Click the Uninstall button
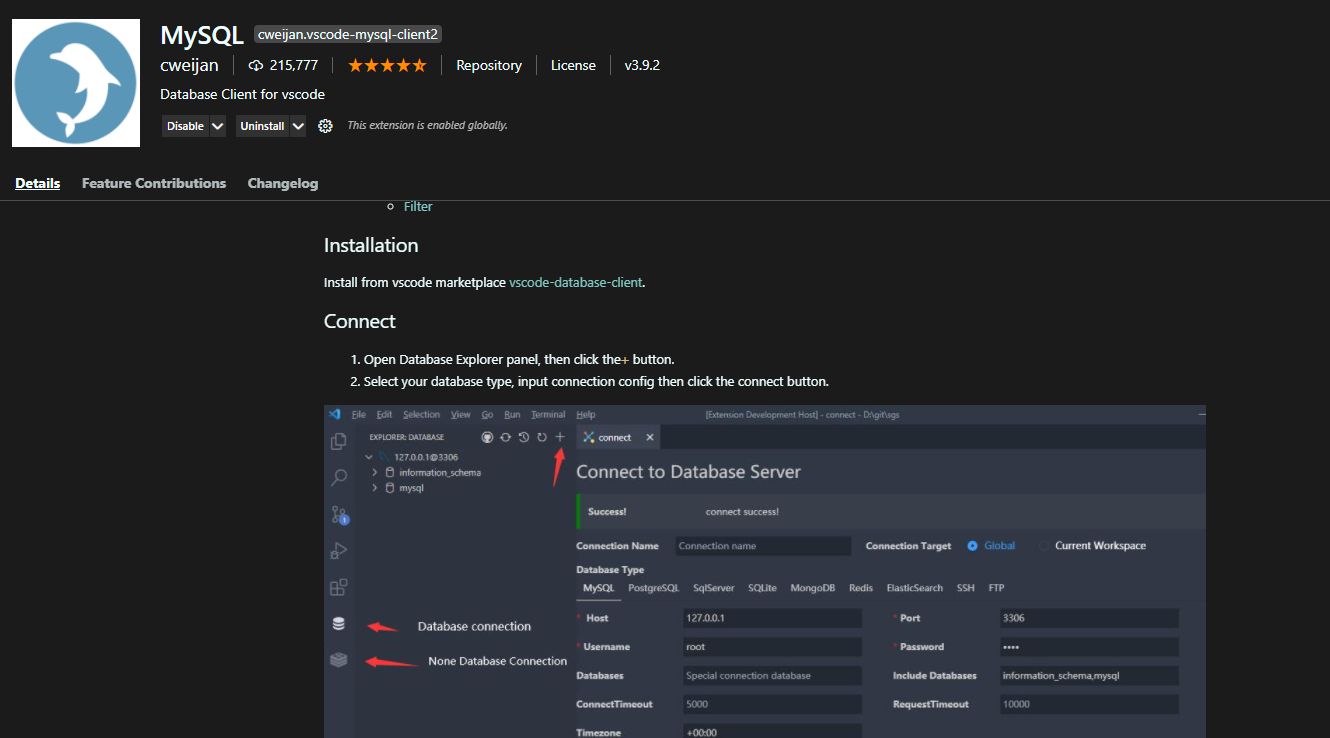The height and width of the screenshot is (738, 1330). click(262, 126)
